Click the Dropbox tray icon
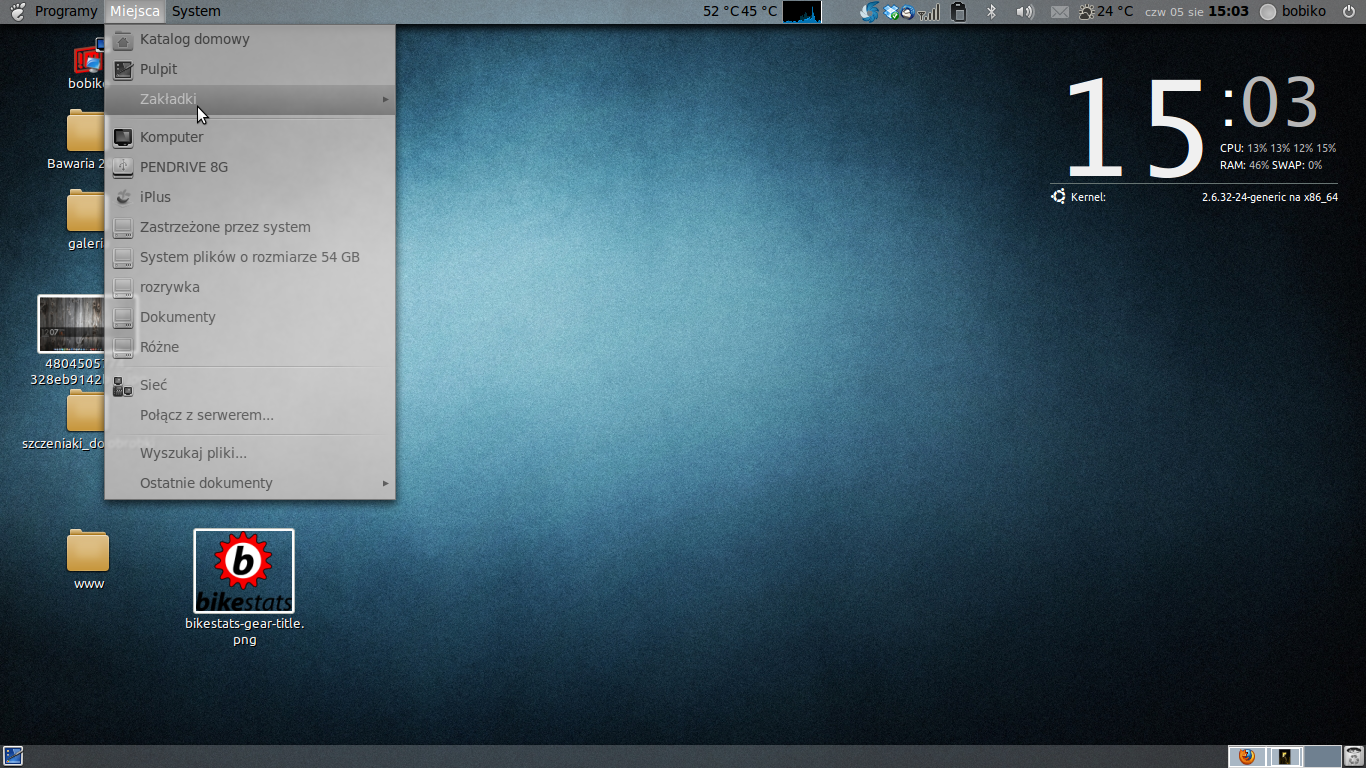The image size is (1366, 768). [890, 11]
